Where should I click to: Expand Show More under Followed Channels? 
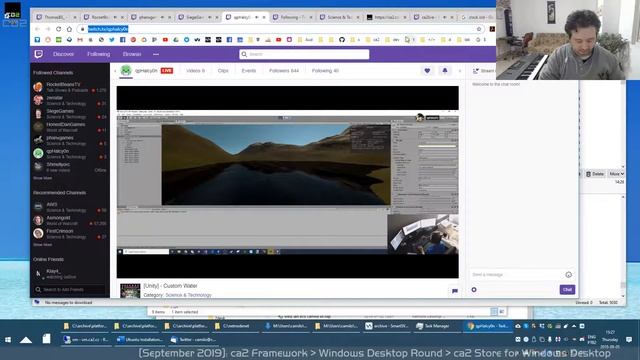42,178
